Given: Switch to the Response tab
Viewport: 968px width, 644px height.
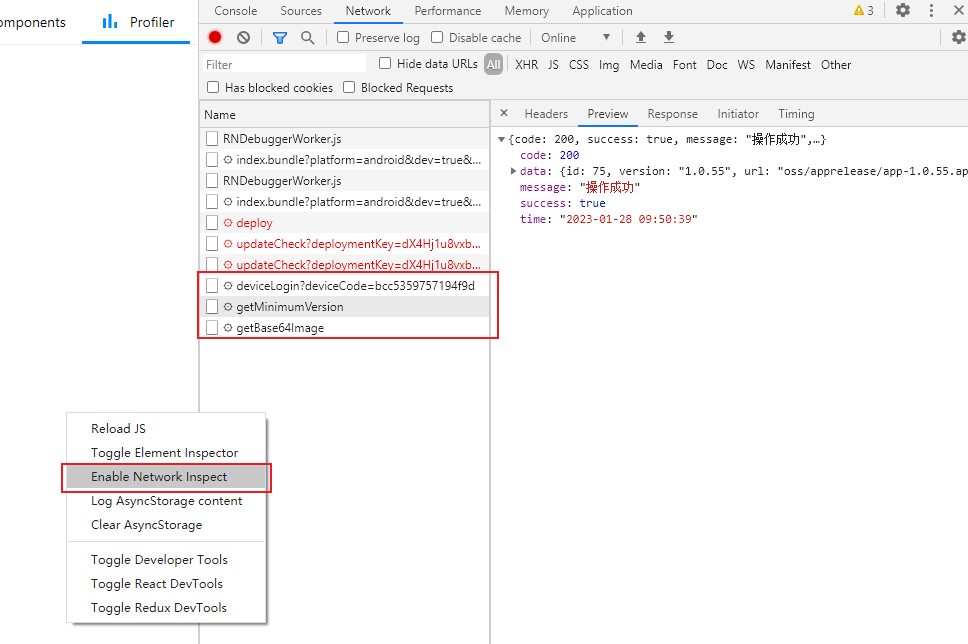Looking at the screenshot, I should click(x=672, y=113).
